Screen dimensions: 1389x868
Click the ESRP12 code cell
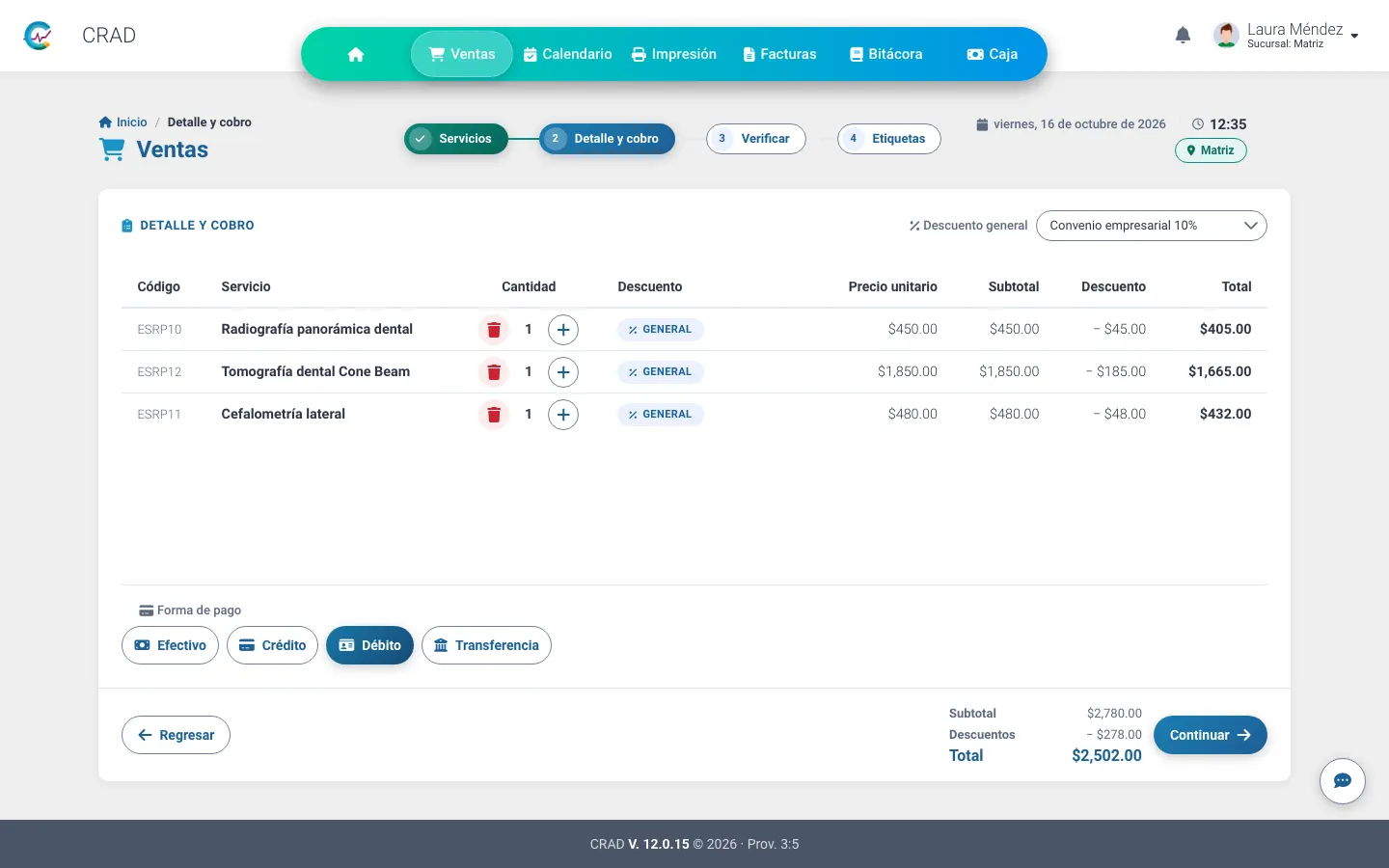tap(159, 372)
